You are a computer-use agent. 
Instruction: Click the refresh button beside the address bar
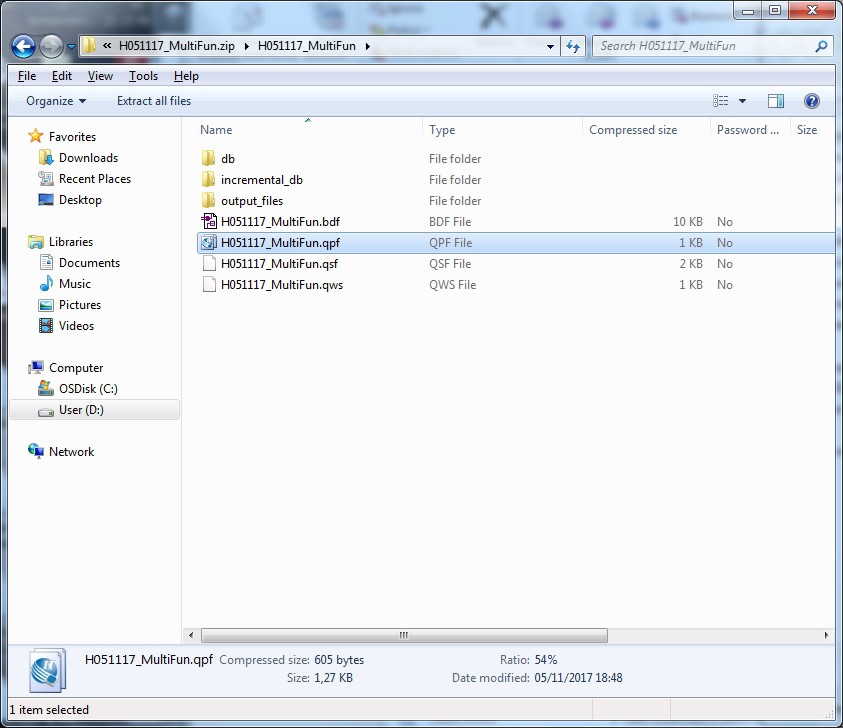[x=573, y=46]
